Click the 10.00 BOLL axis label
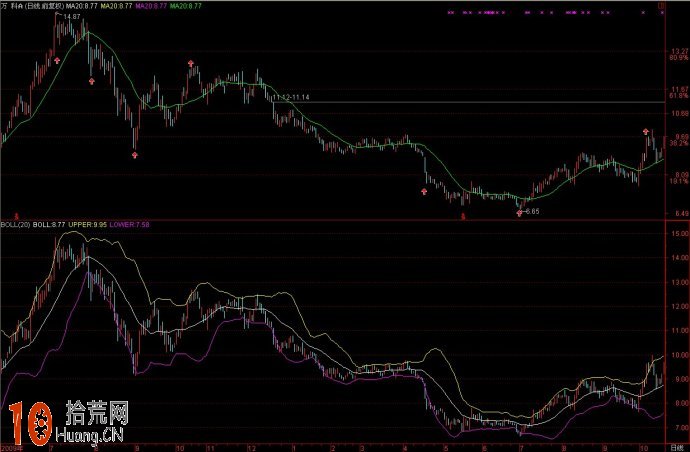The image size is (690, 452). (x=680, y=355)
